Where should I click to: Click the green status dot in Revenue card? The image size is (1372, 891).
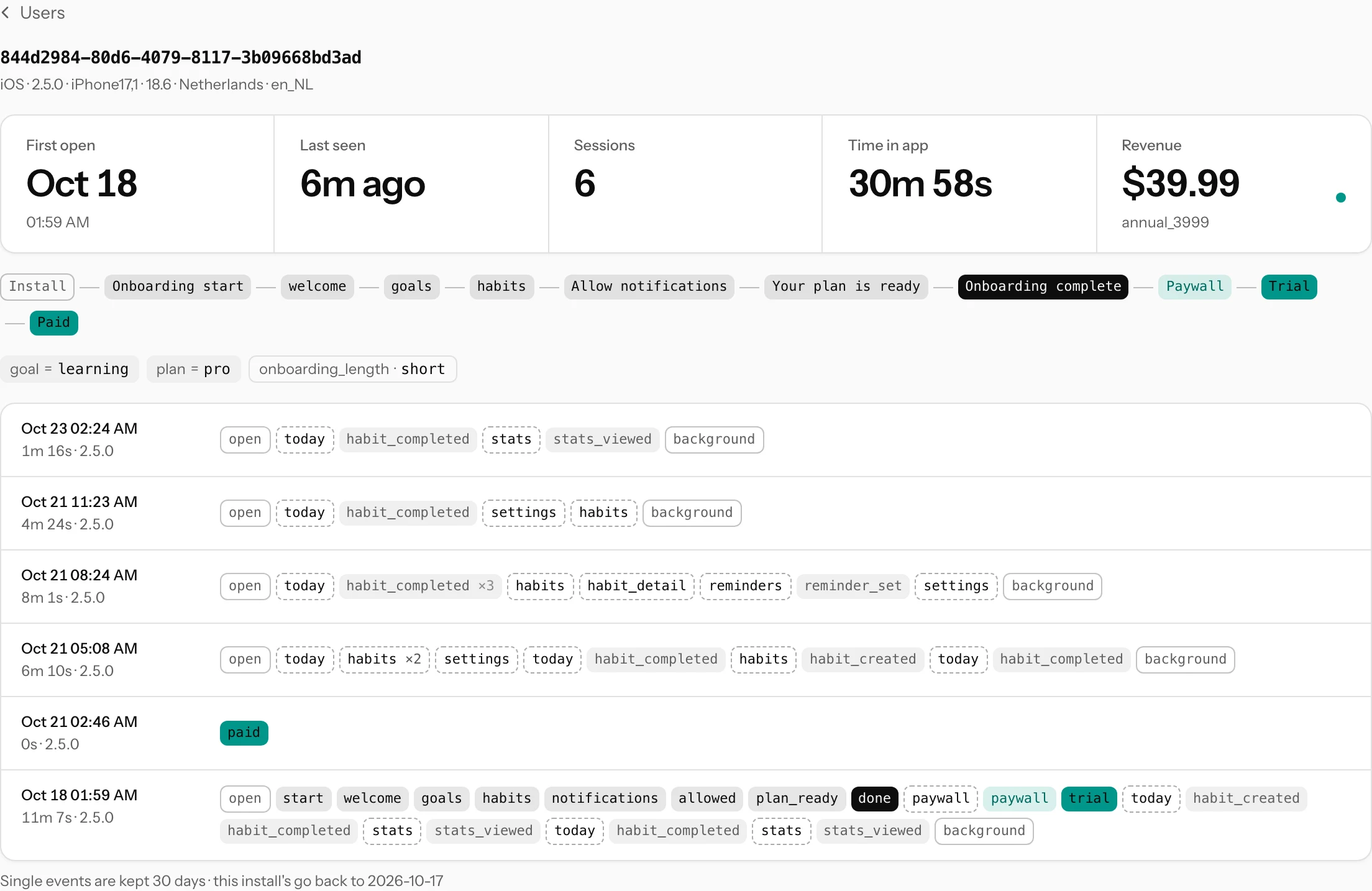1340,198
